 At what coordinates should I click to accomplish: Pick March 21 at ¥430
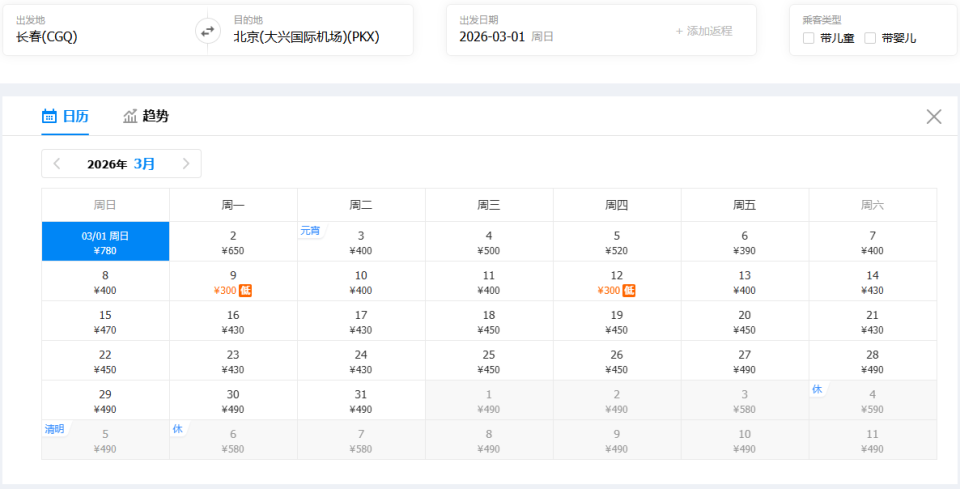pyautogui.click(x=872, y=321)
